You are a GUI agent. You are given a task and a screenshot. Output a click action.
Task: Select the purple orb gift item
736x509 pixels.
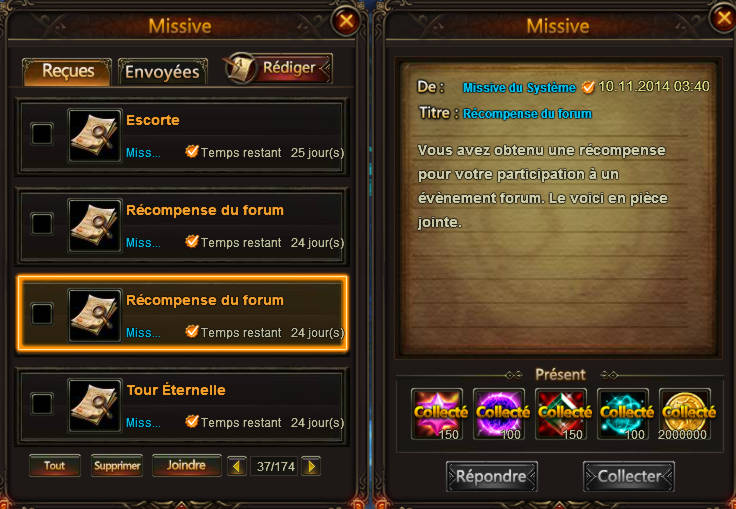pyautogui.click(x=499, y=414)
